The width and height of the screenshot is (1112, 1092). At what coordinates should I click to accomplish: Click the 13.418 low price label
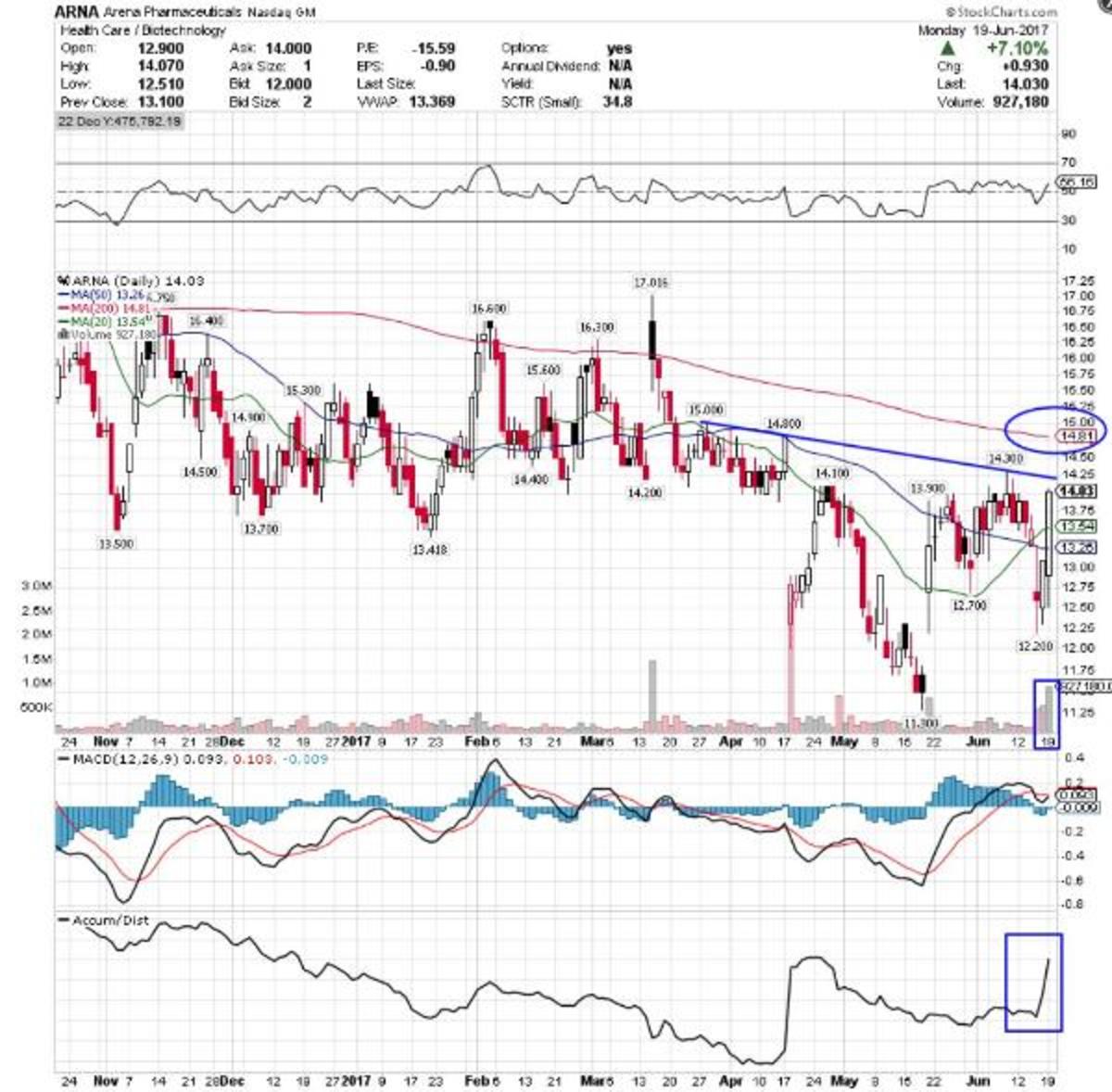tap(429, 550)
